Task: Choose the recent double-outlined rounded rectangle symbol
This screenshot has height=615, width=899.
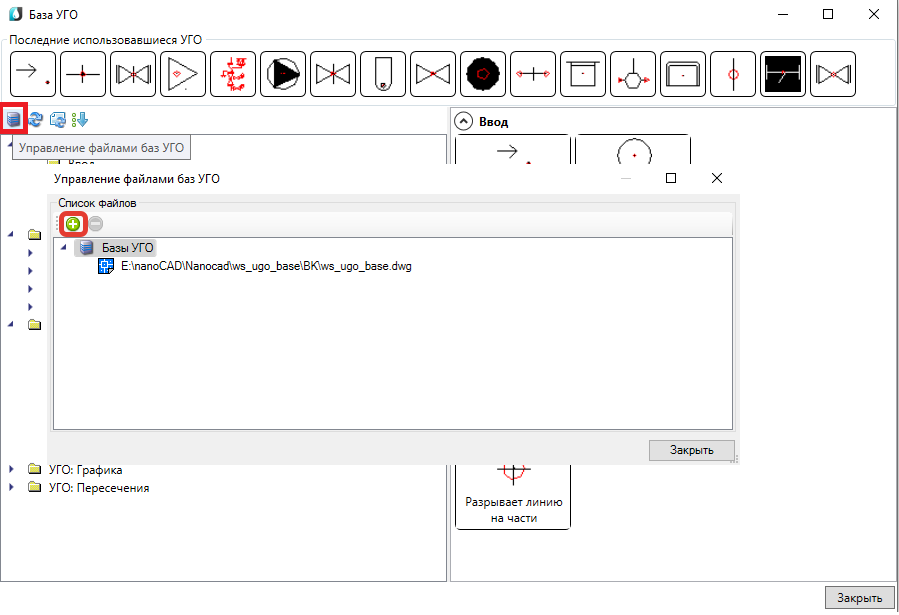Action: pos(683,74)
